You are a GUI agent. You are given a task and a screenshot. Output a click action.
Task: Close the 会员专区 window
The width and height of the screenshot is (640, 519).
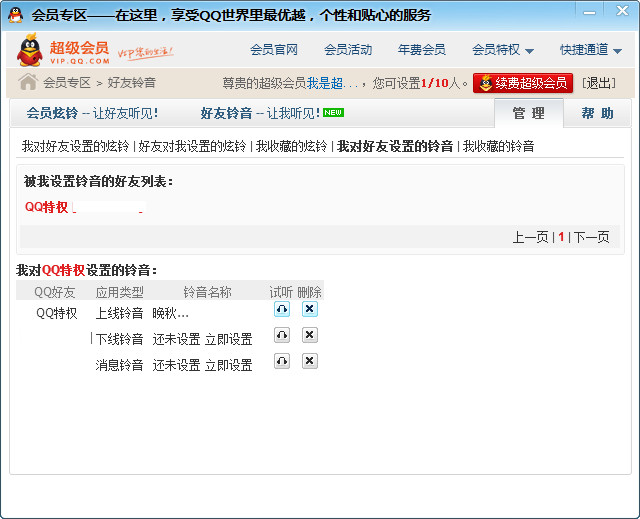click(622, 11)
